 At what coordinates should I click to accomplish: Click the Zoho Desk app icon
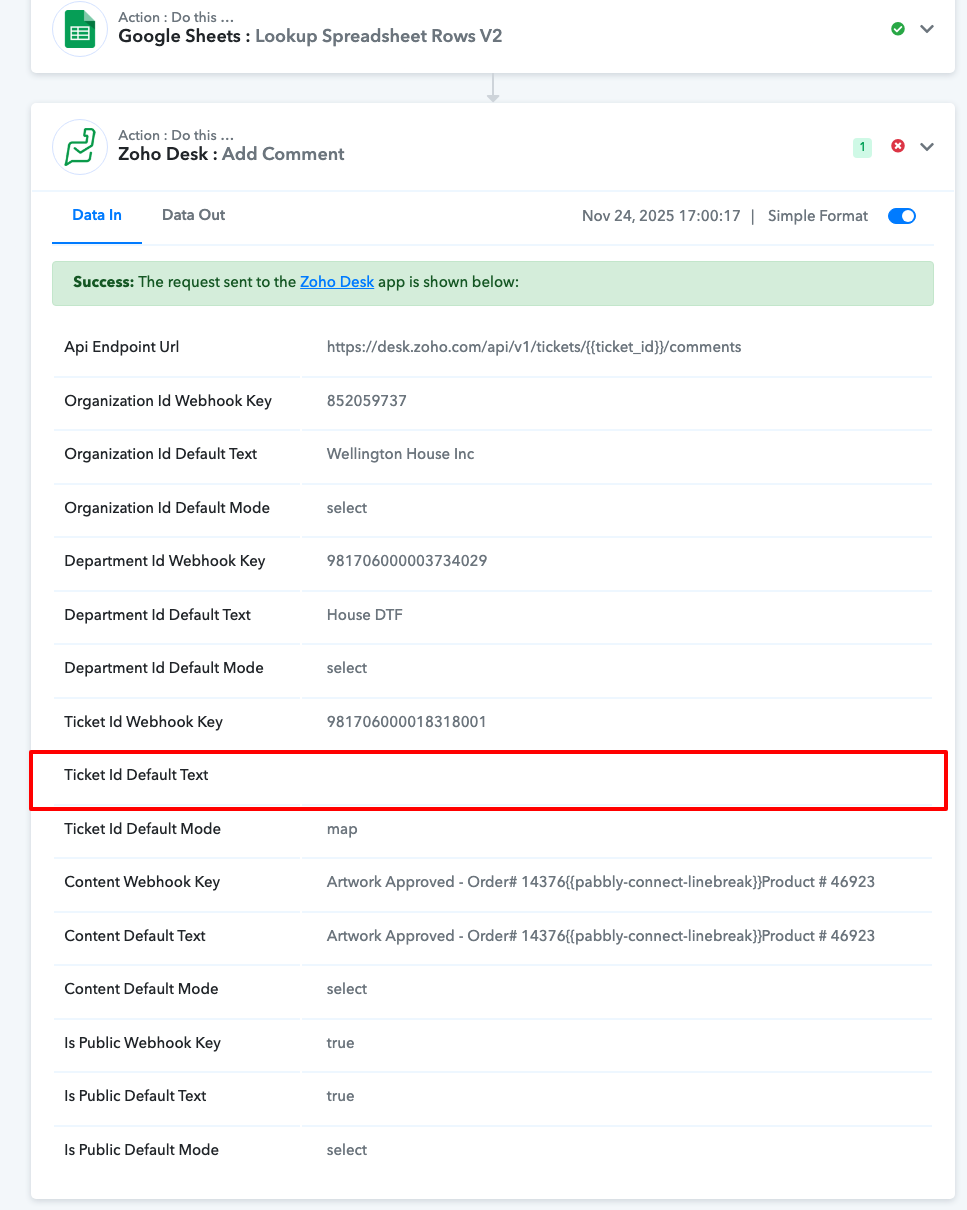[79, 147]
